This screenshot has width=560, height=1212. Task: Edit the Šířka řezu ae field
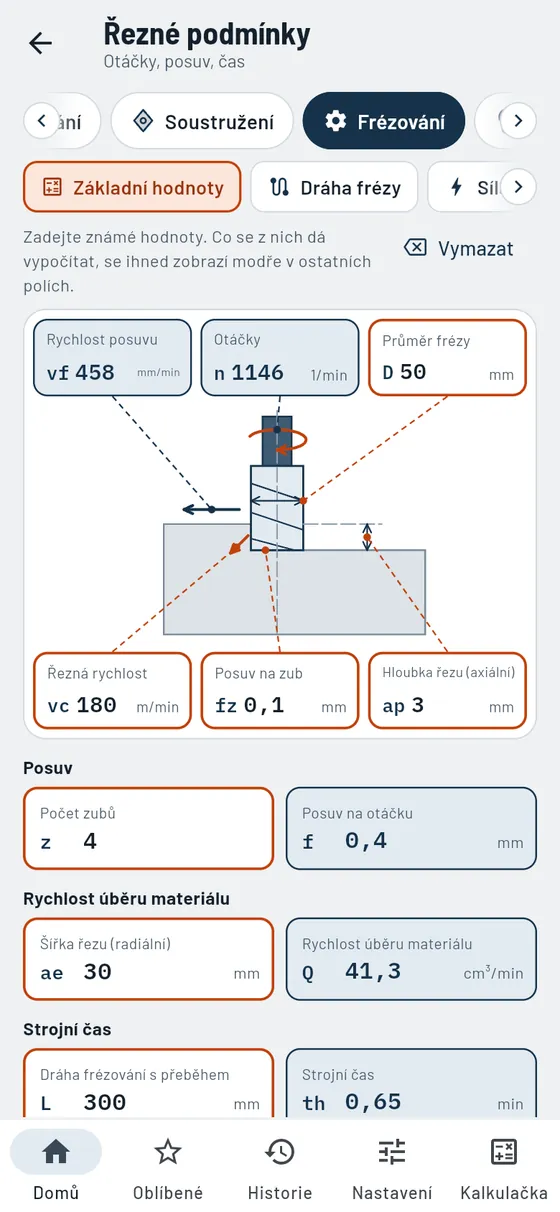click(x=148, y=959)
